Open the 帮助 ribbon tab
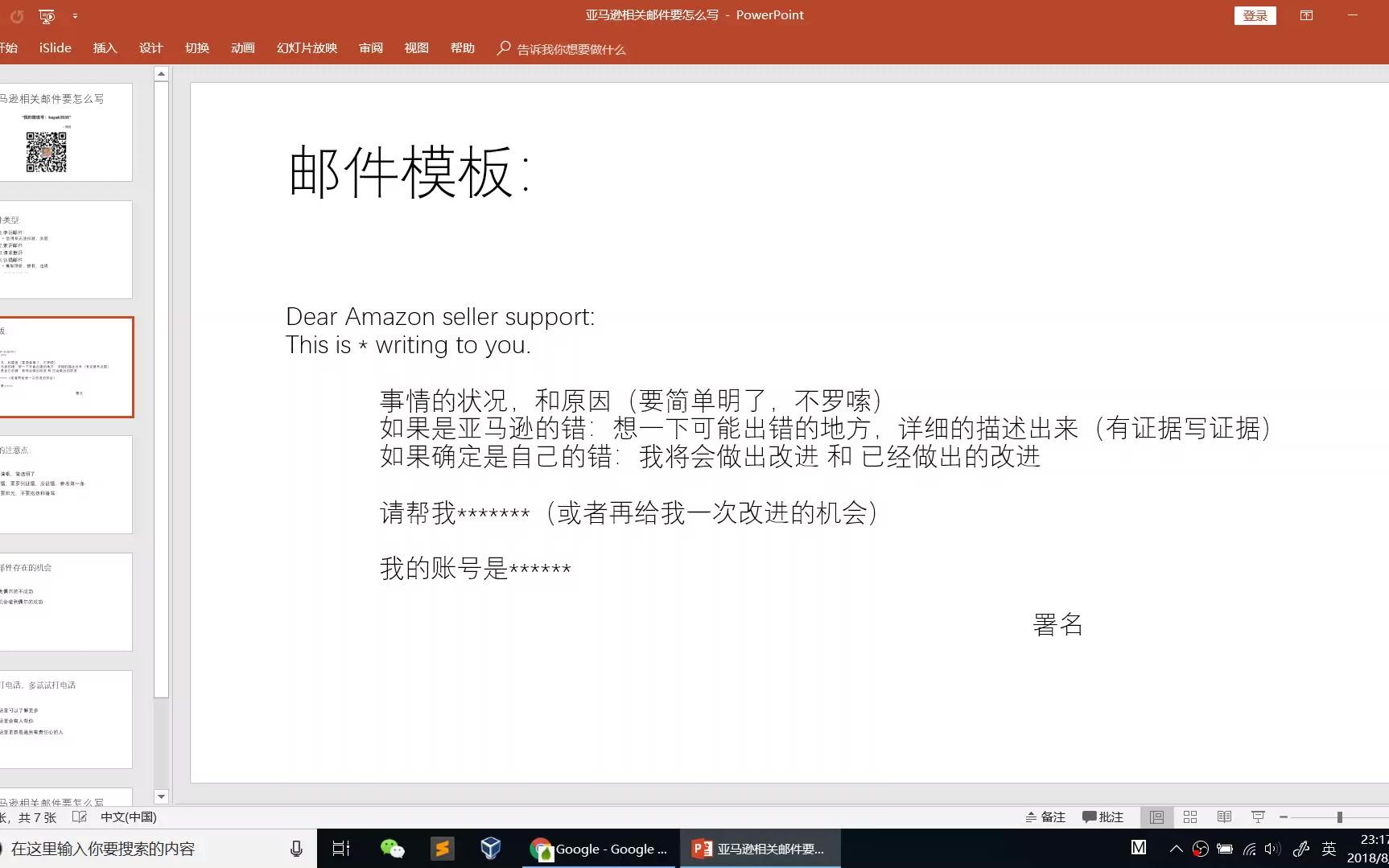Screen dimensions: 1389x868 pos(463,48)
